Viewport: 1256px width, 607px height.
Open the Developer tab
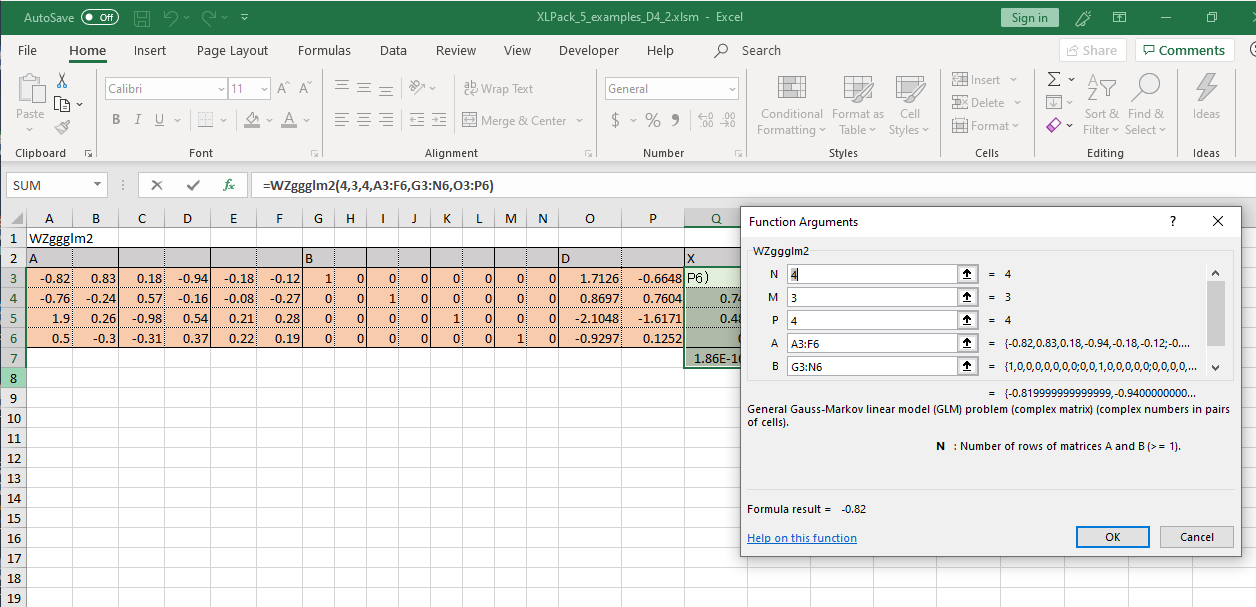pos(589,50)
